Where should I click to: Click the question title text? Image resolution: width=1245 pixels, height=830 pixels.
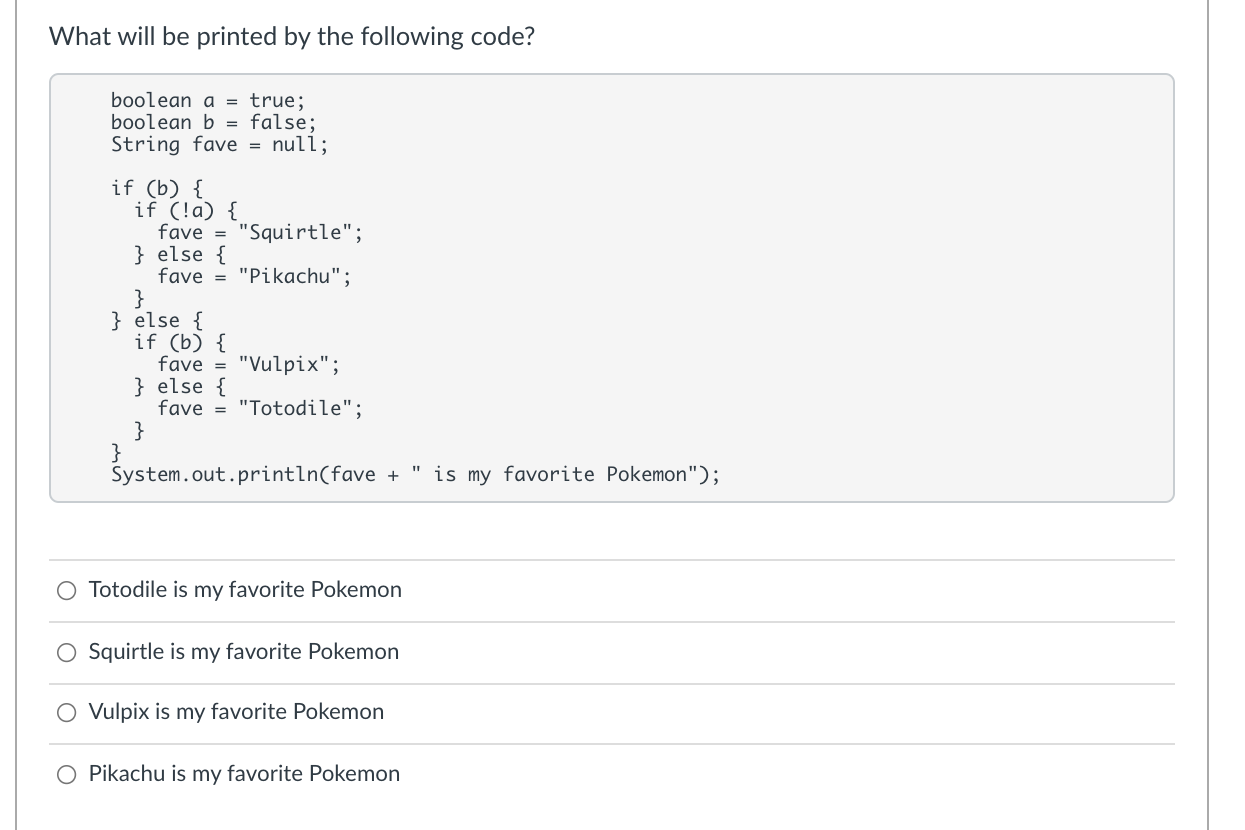tap(293, 36)
